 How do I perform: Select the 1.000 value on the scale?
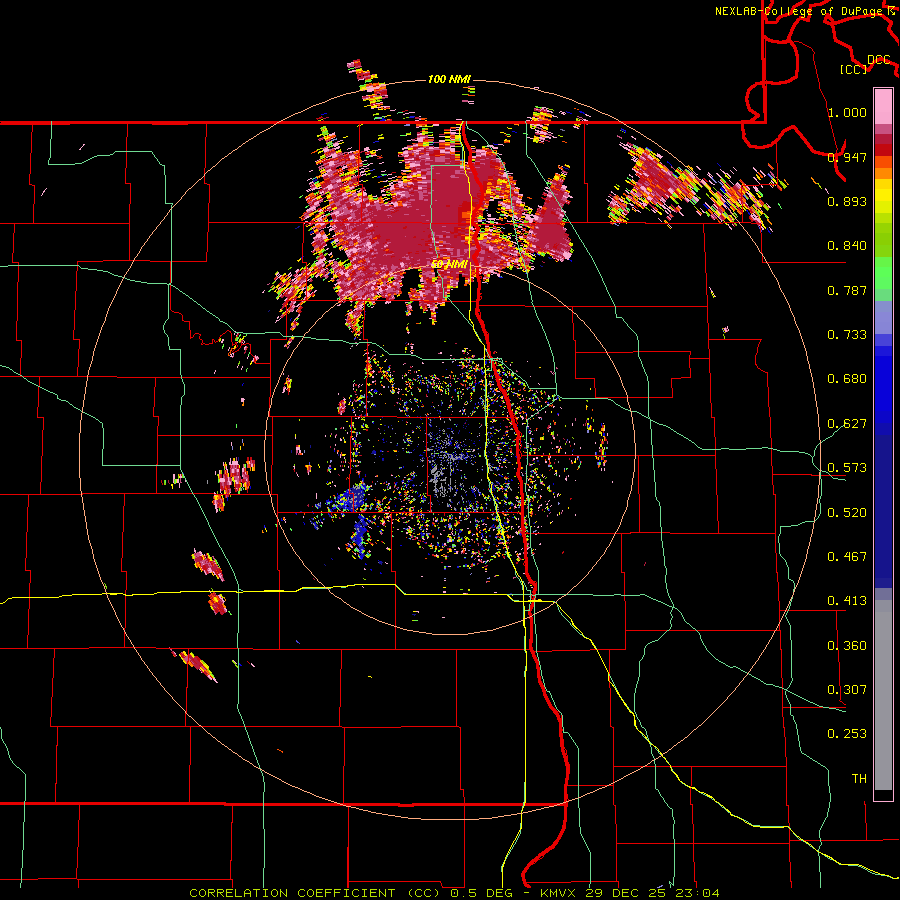[847, 112]
